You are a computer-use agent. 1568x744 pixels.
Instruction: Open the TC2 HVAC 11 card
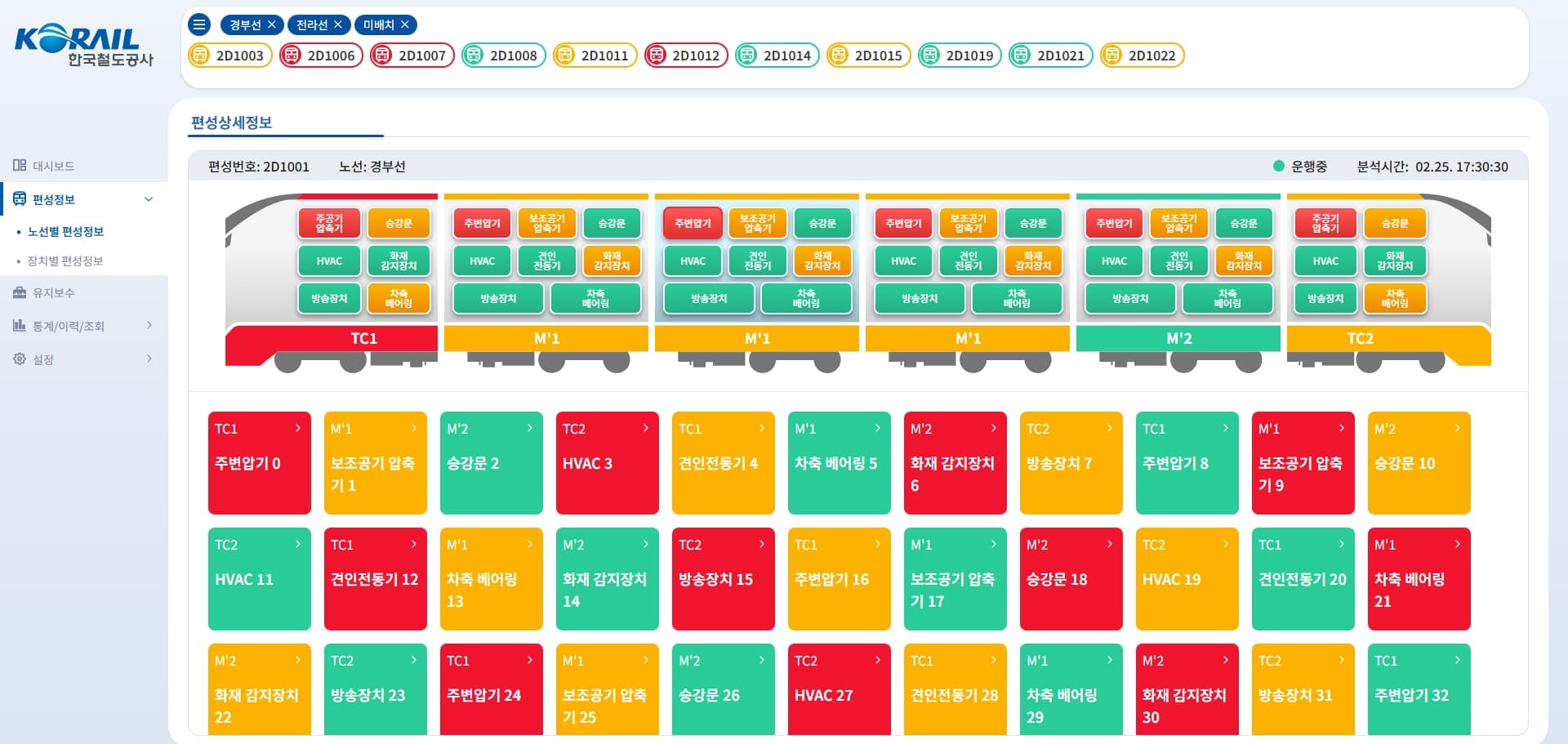pyautogui.click(x=259, y=578)
